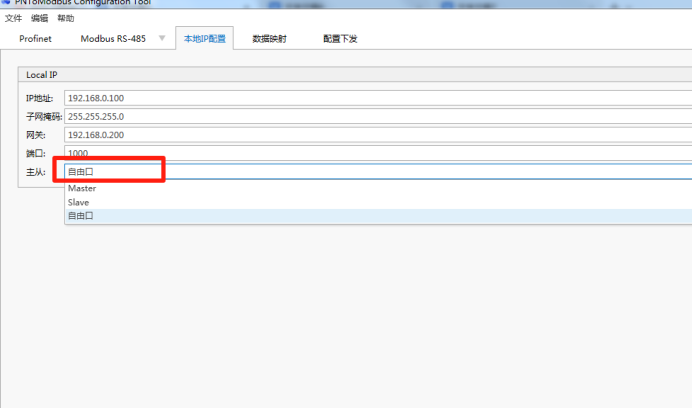
Task: Open the 编辑 menu
Action: 39,18
